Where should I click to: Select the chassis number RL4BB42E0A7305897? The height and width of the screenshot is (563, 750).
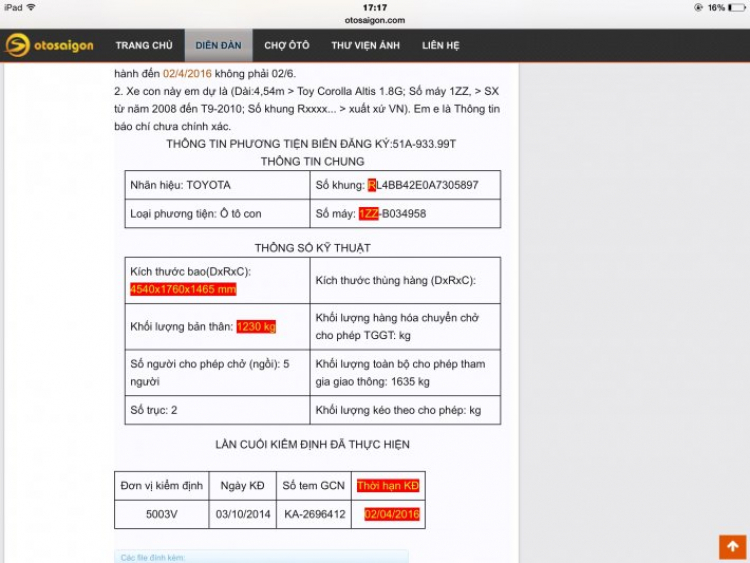coord(423,185)
